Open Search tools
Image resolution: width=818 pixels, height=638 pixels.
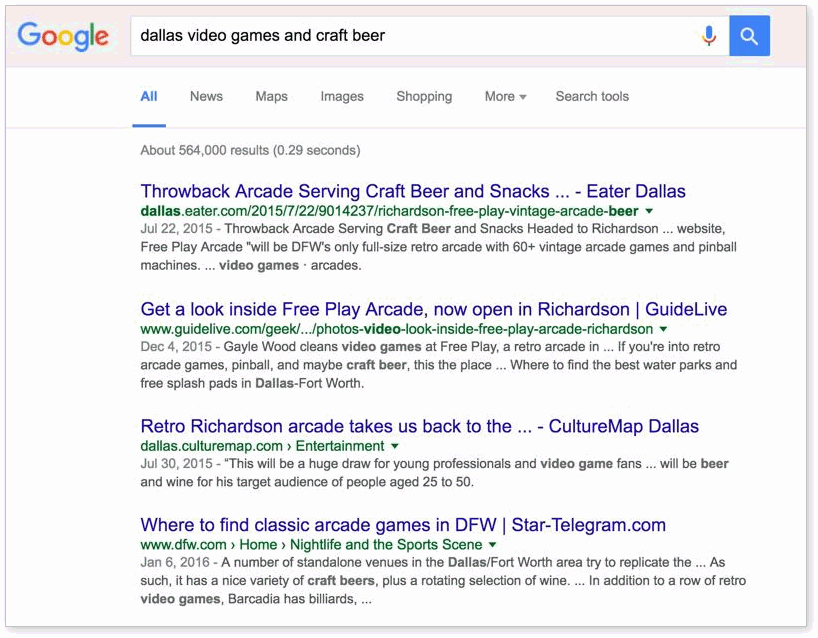tap(592, 97)
